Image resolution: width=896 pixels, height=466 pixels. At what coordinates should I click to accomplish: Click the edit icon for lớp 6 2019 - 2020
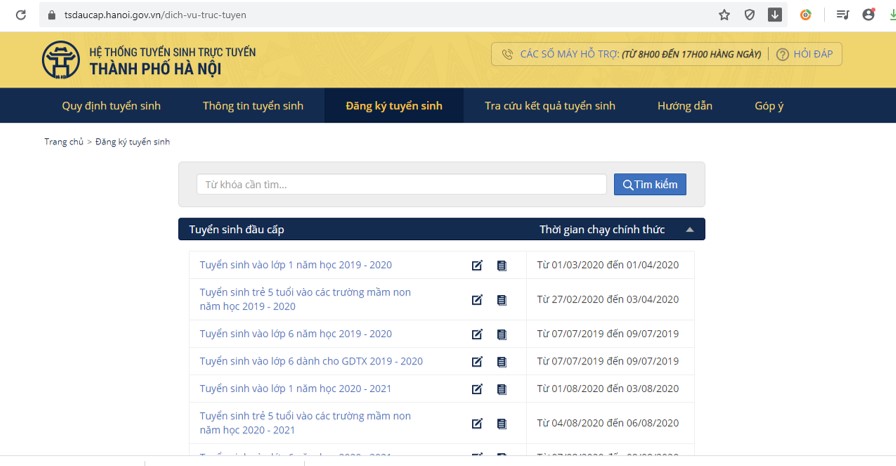[x=477, y=334]
